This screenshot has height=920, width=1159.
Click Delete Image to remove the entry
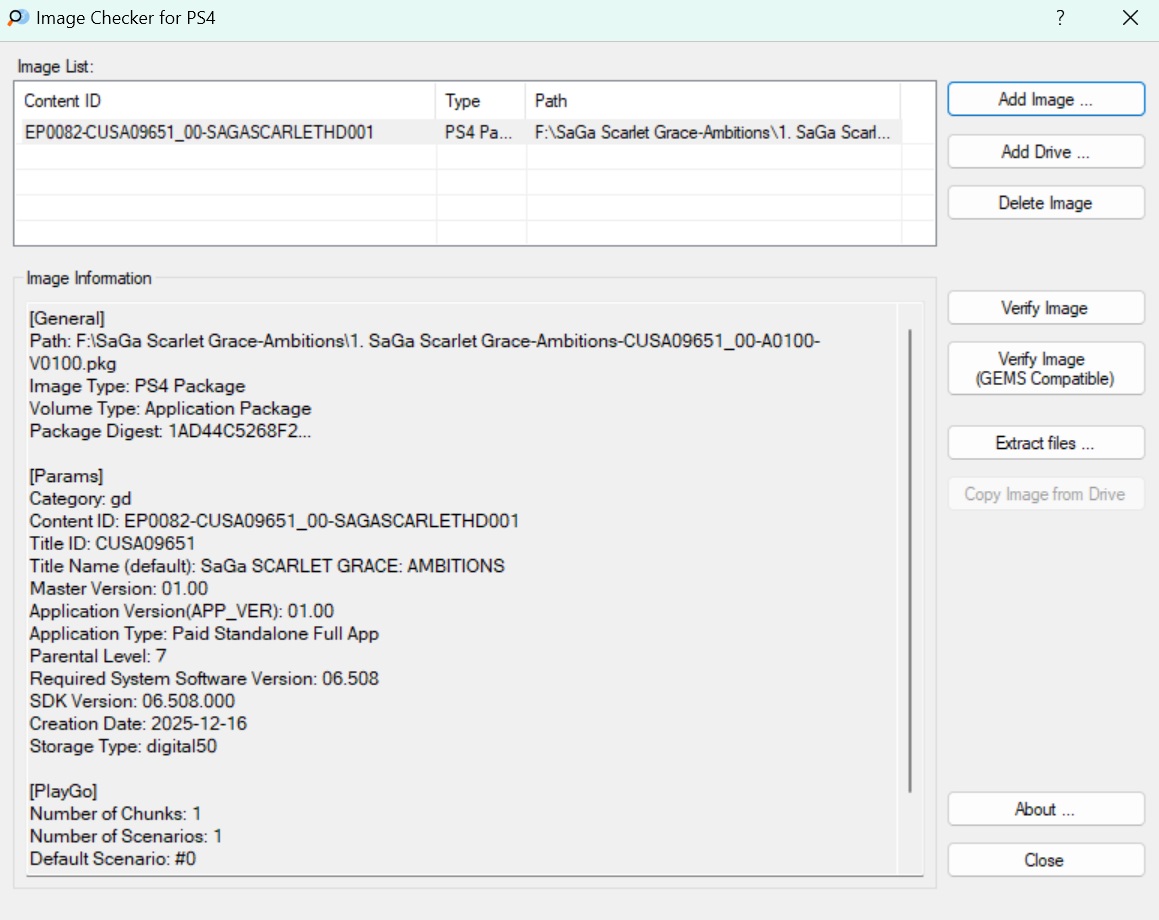pos(1045,203)
